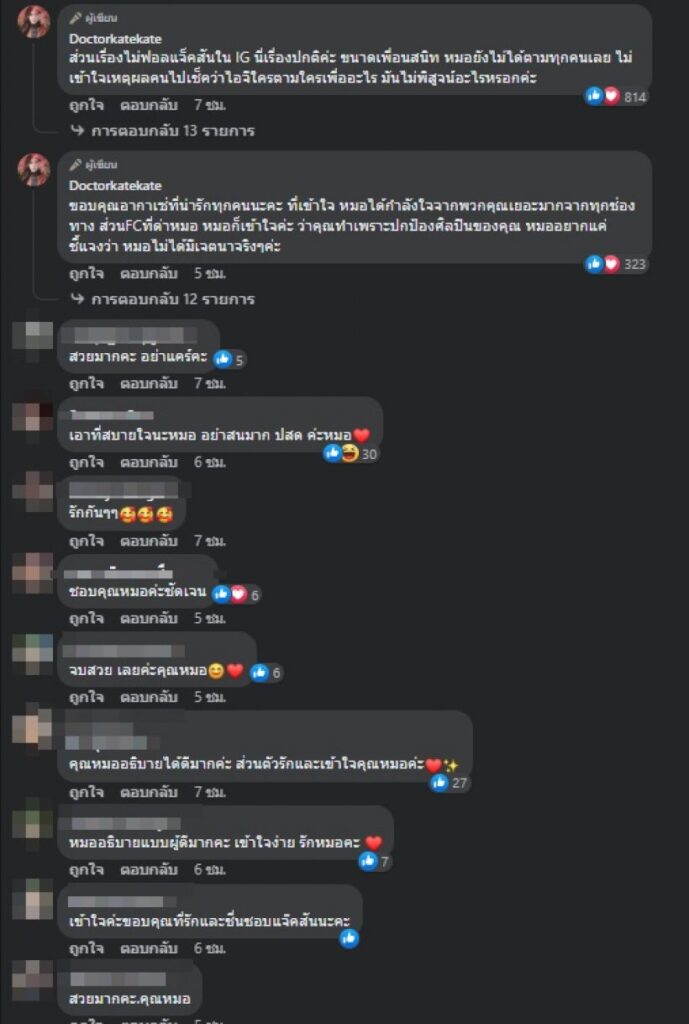The height and width of the screenshot is (1024, 689).
Task: Click second Doctorkatekate comment avatar
Action: [x=34, y=169]
